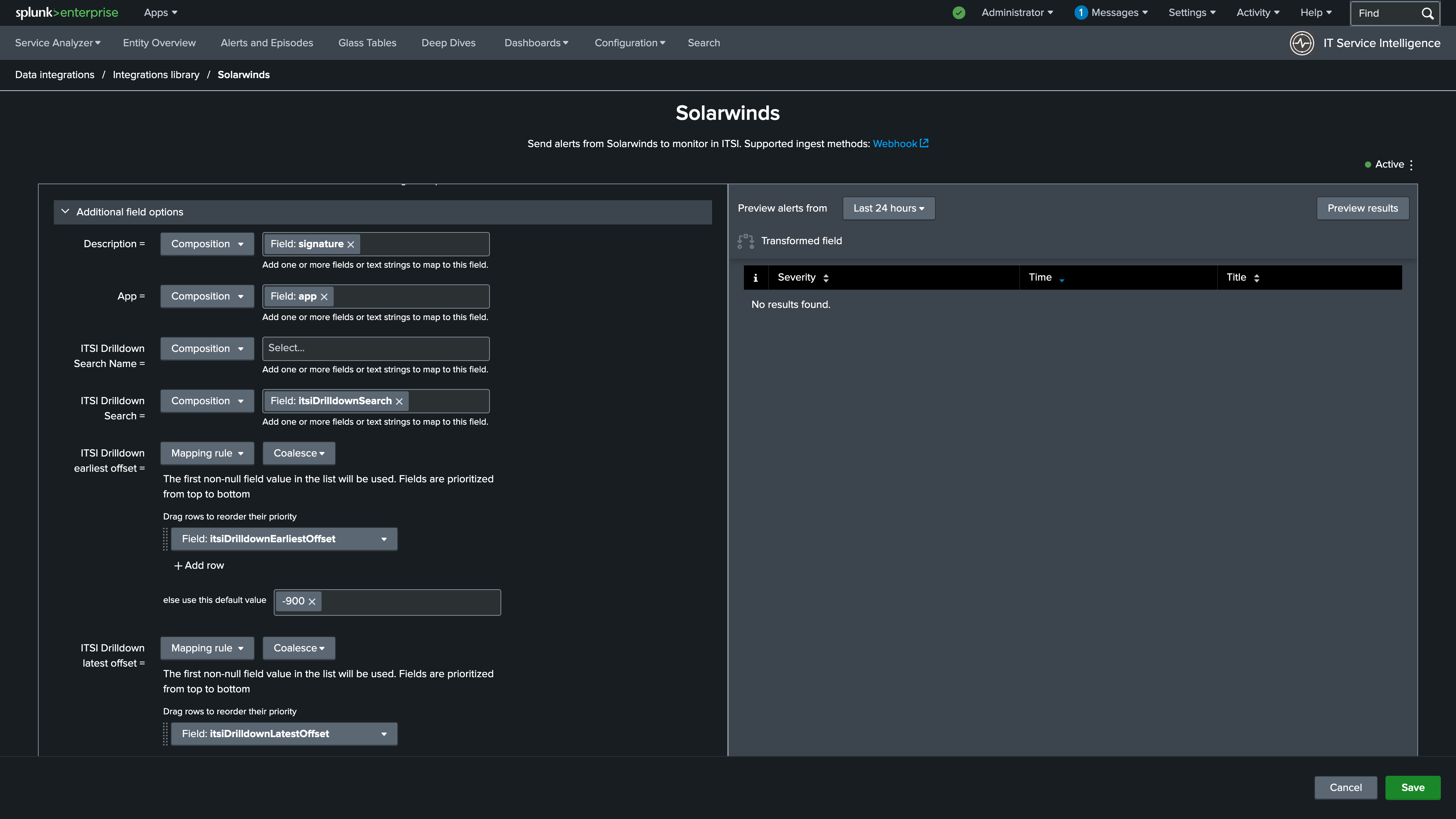Save the Solarwinds integration
The height and width of the screenshot is (819, 1456).
coord(1412,788)
